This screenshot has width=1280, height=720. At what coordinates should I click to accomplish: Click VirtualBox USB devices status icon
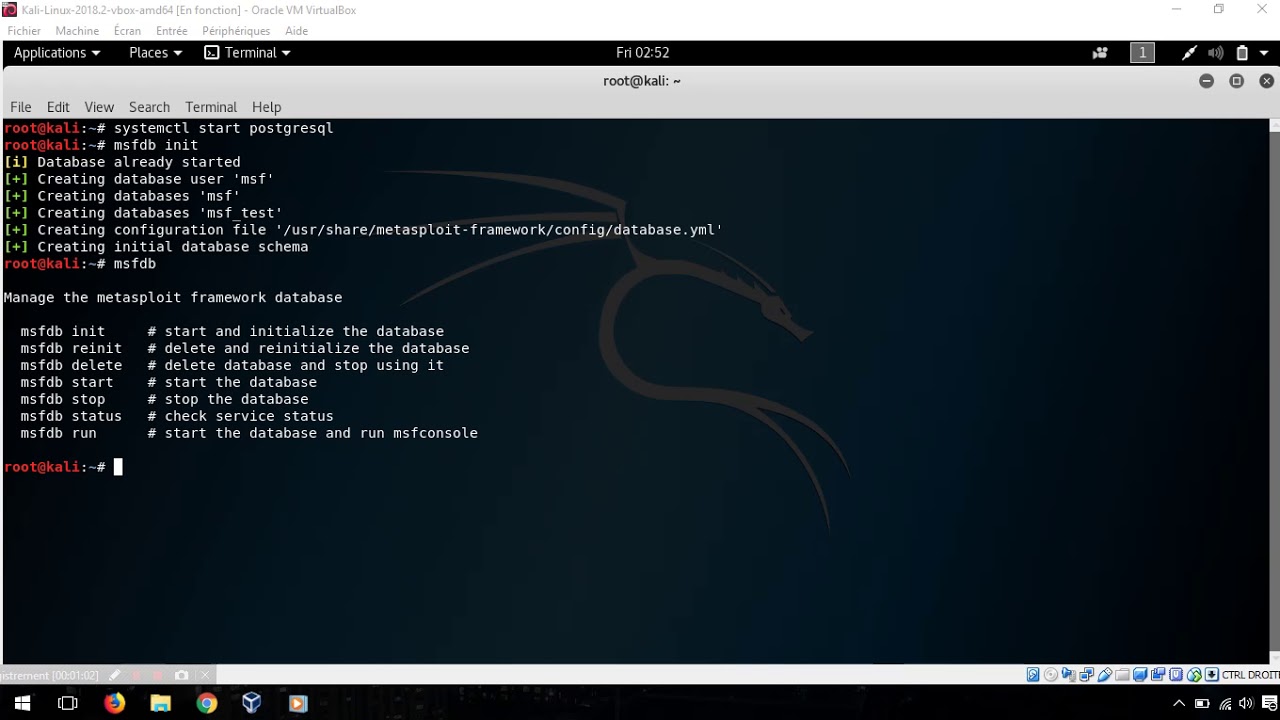pos(1105,675)
